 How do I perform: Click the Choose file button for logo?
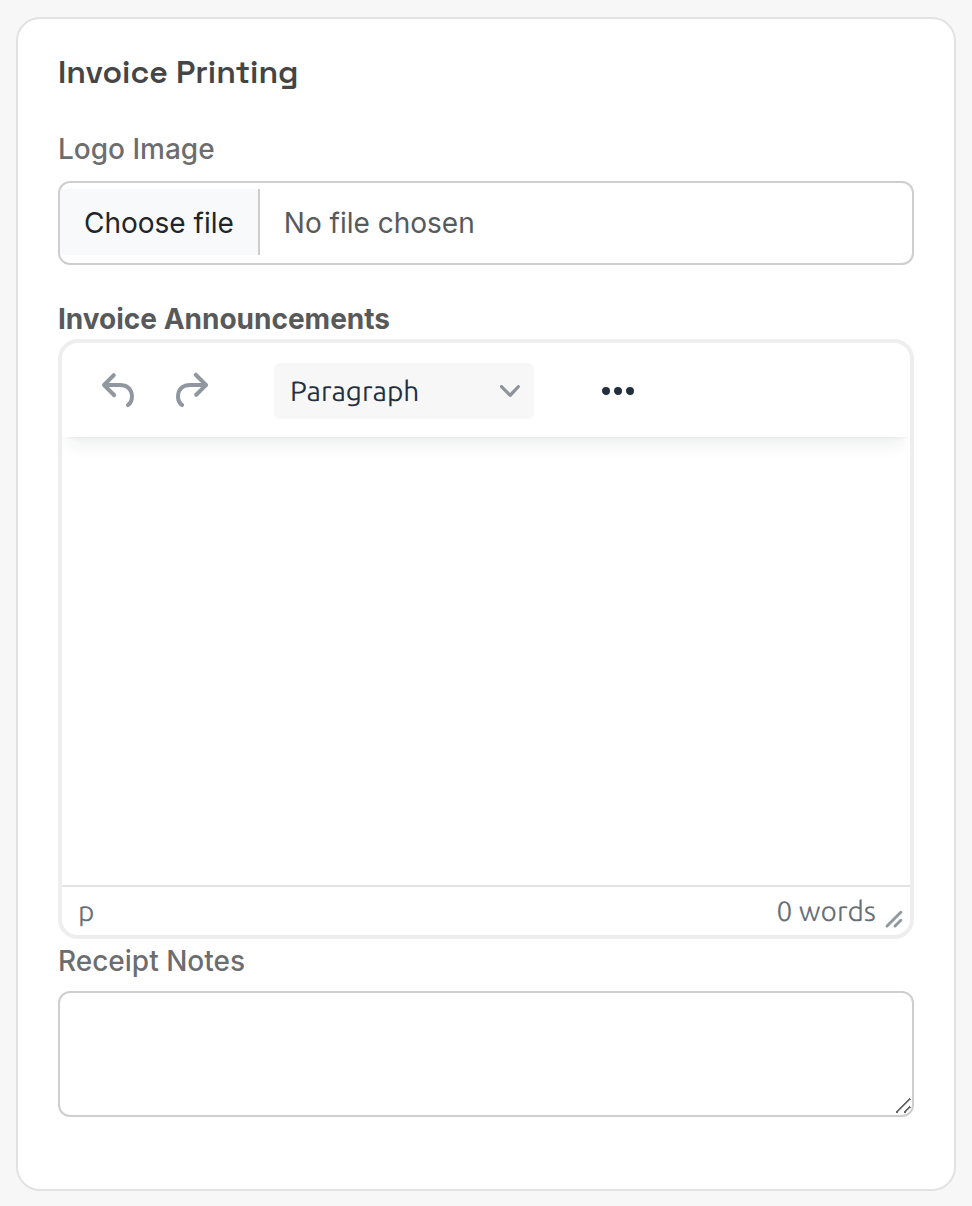click(159, 223)
